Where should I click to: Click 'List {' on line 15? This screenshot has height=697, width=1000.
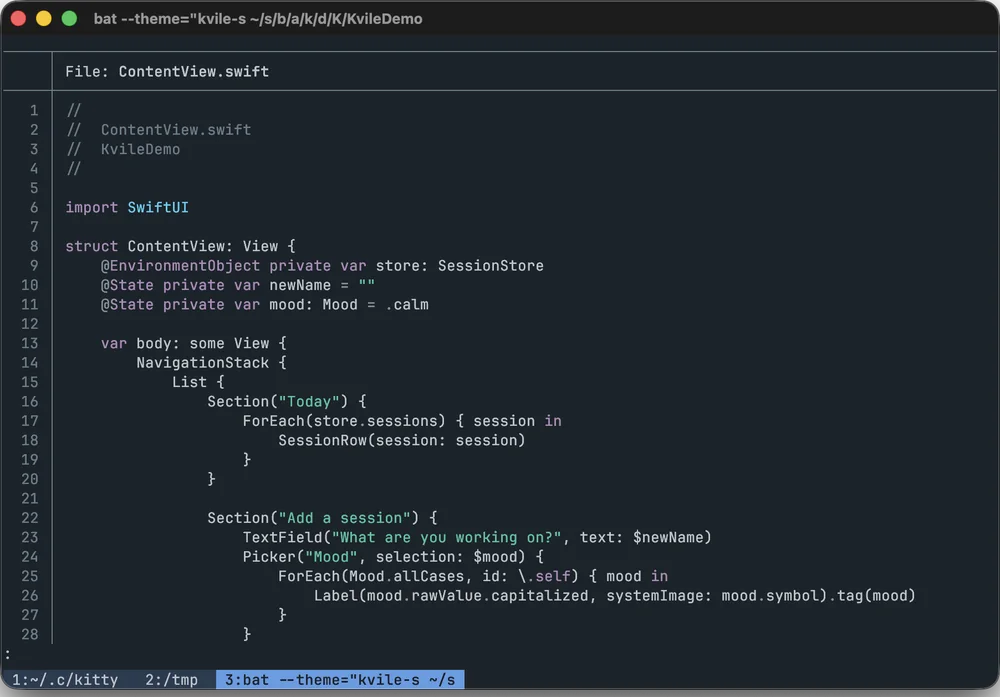click(198, 382)
